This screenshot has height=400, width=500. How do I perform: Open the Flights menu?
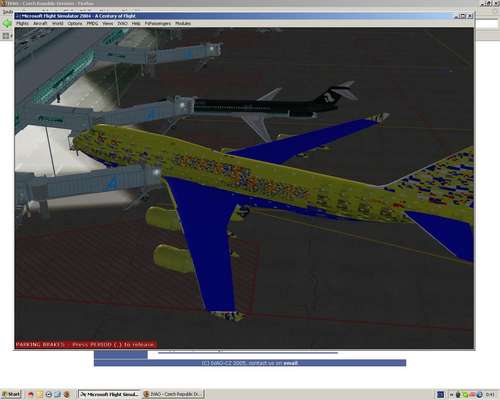click(22, 23)
